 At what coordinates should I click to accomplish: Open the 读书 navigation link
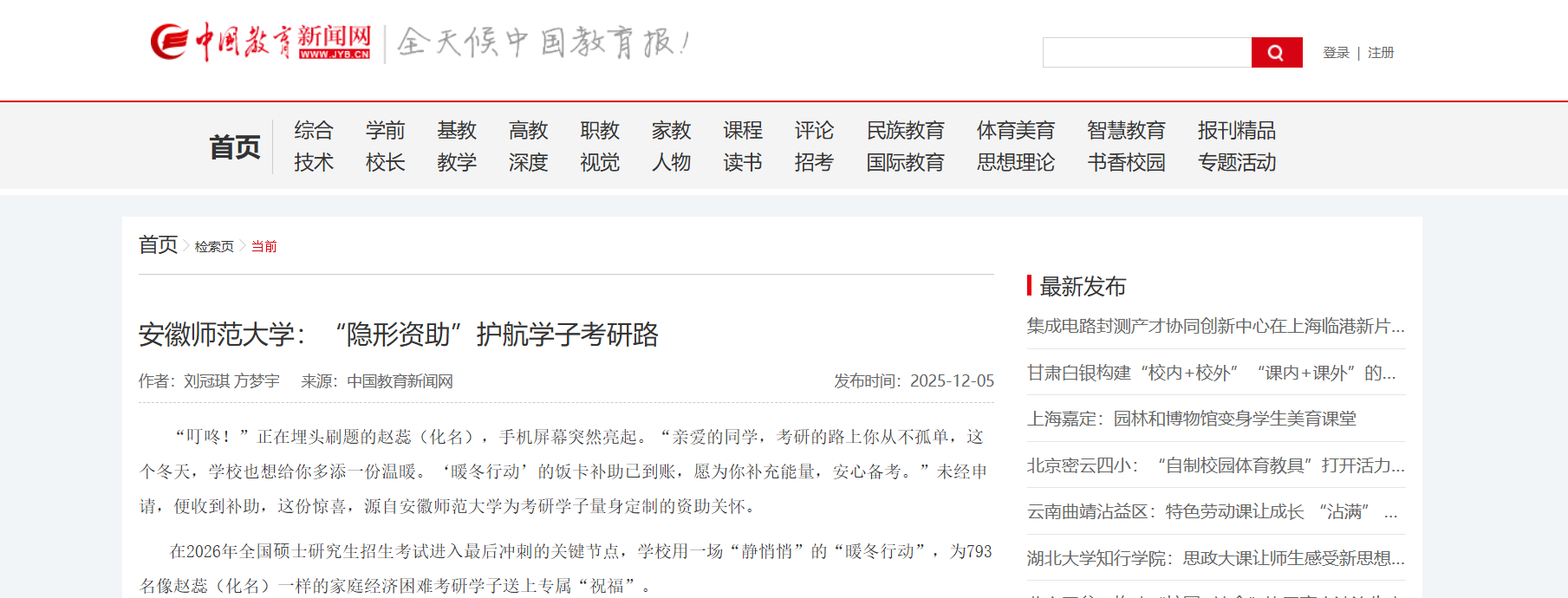(x=743, y=163)
